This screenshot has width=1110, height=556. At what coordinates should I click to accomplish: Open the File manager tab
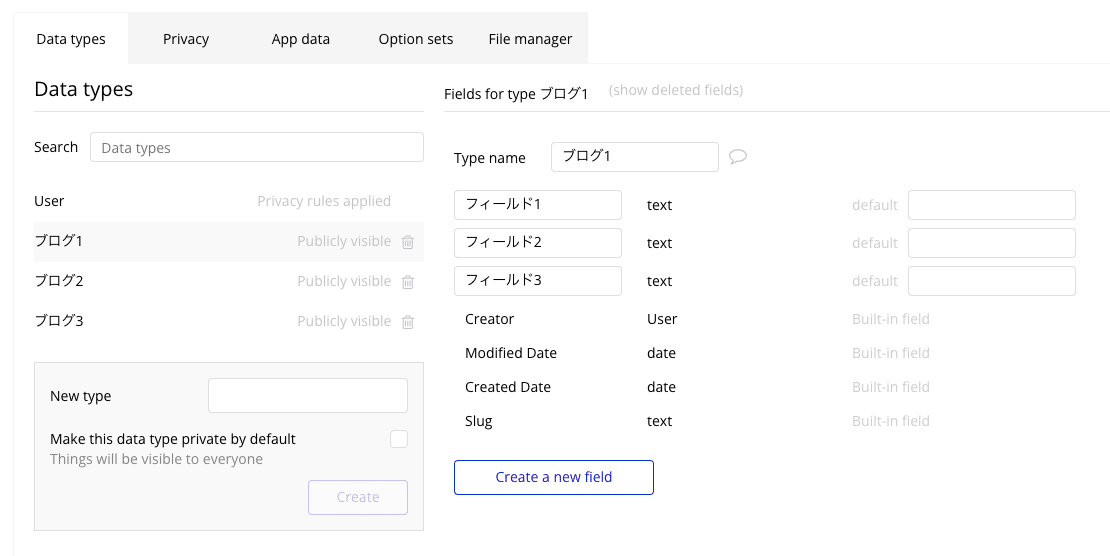coord(530,39)
